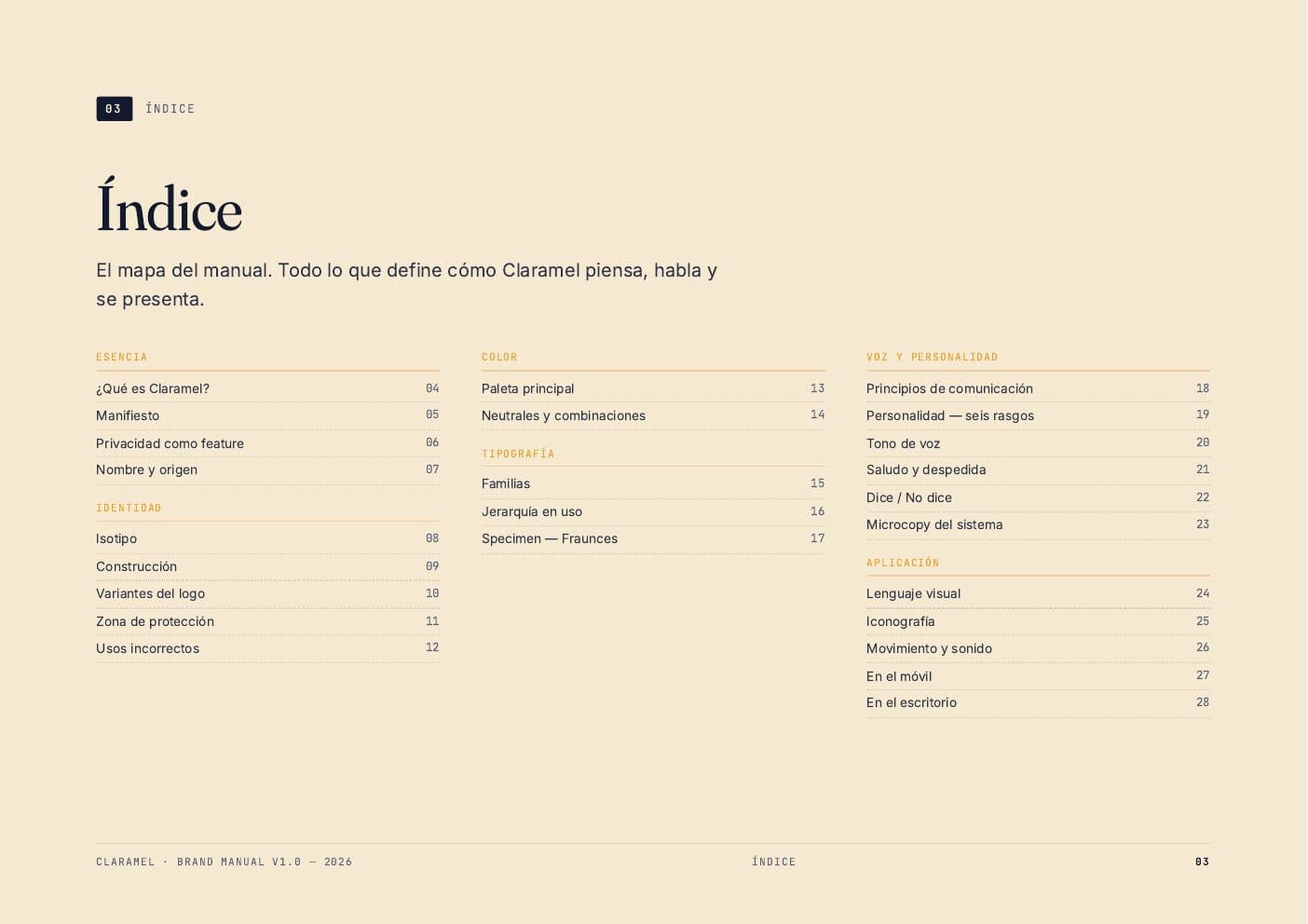Click 'Lenguaje visual' under Aplicación
The height and width of the screenshot is (924, 1308).
[x=913, y=593]
